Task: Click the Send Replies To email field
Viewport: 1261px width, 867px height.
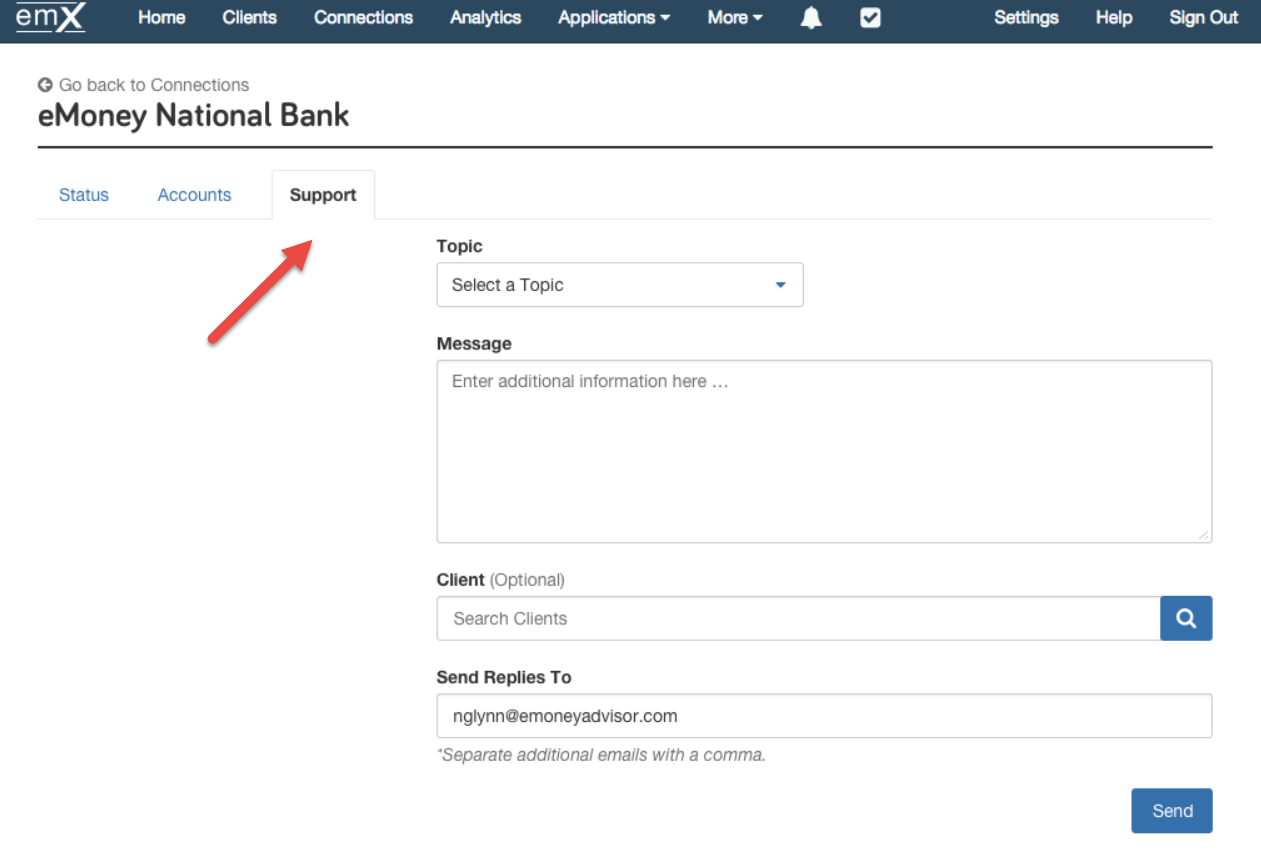Action: click(x=824, y=716)
